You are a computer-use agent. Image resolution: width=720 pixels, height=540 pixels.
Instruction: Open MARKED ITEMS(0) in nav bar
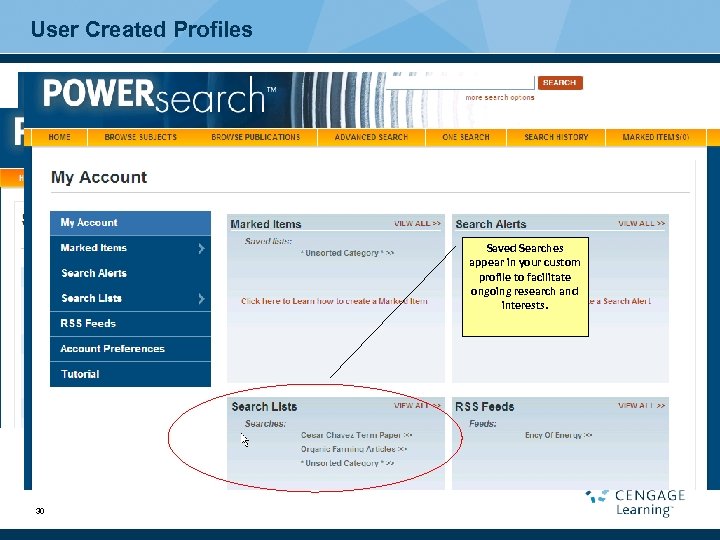656,137
